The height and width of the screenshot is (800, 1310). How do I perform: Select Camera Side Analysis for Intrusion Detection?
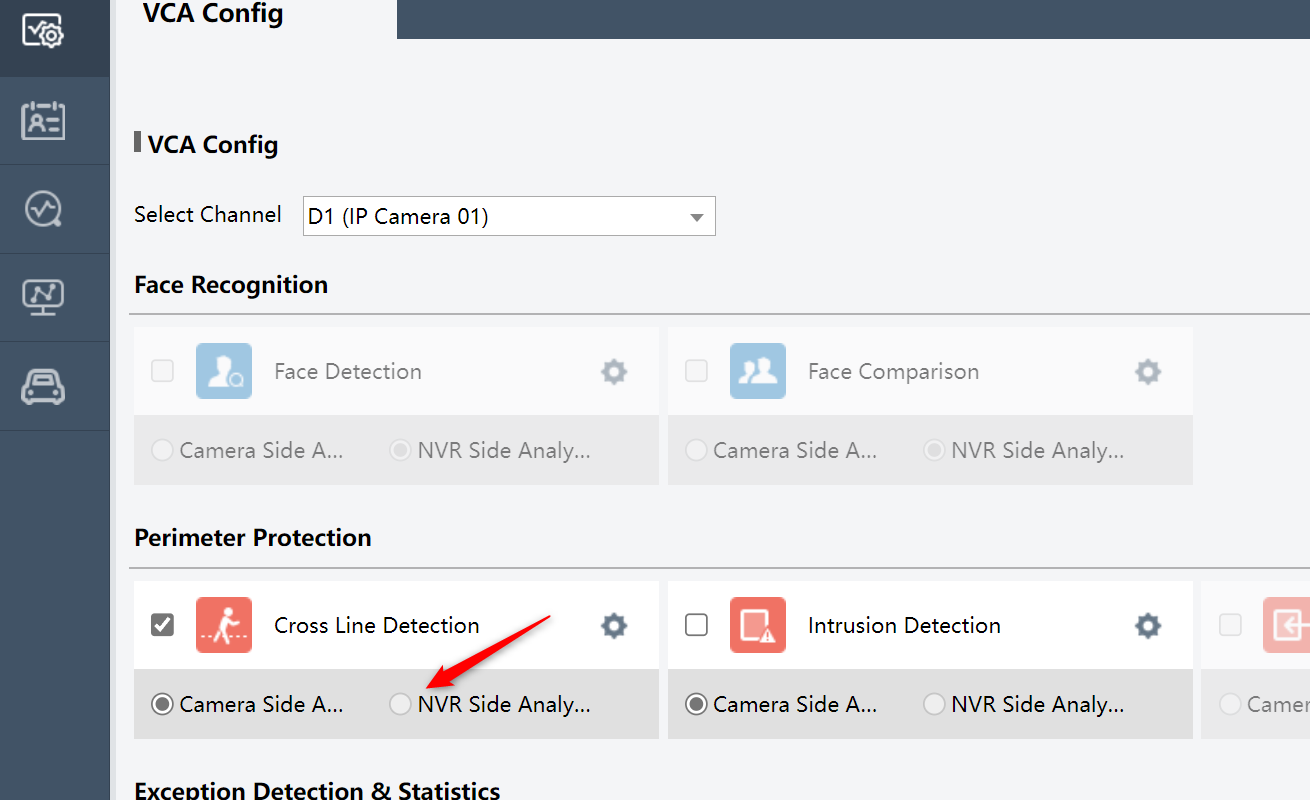pos(695,704)
